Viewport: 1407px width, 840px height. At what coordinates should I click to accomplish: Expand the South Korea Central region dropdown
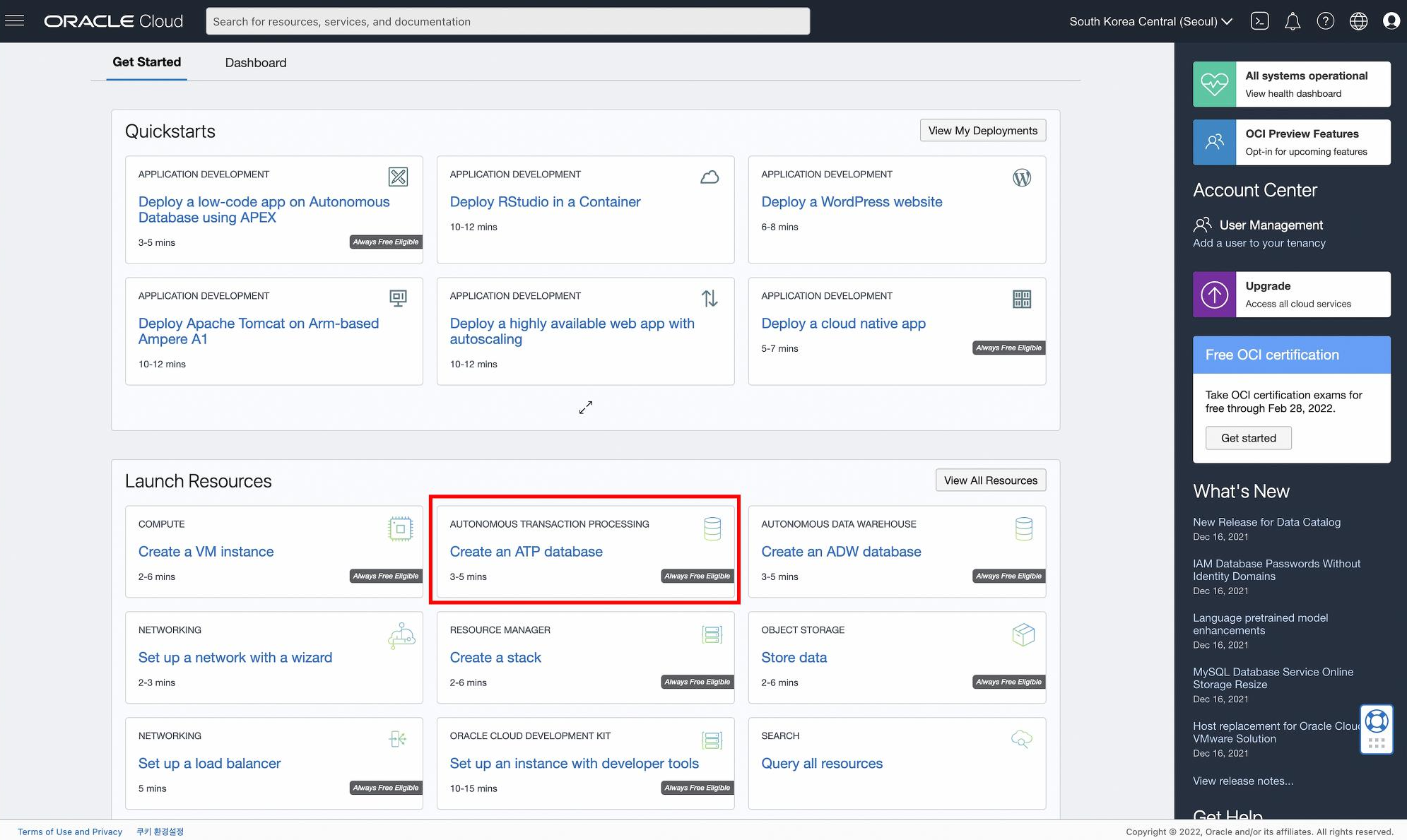coord(1150,21)
